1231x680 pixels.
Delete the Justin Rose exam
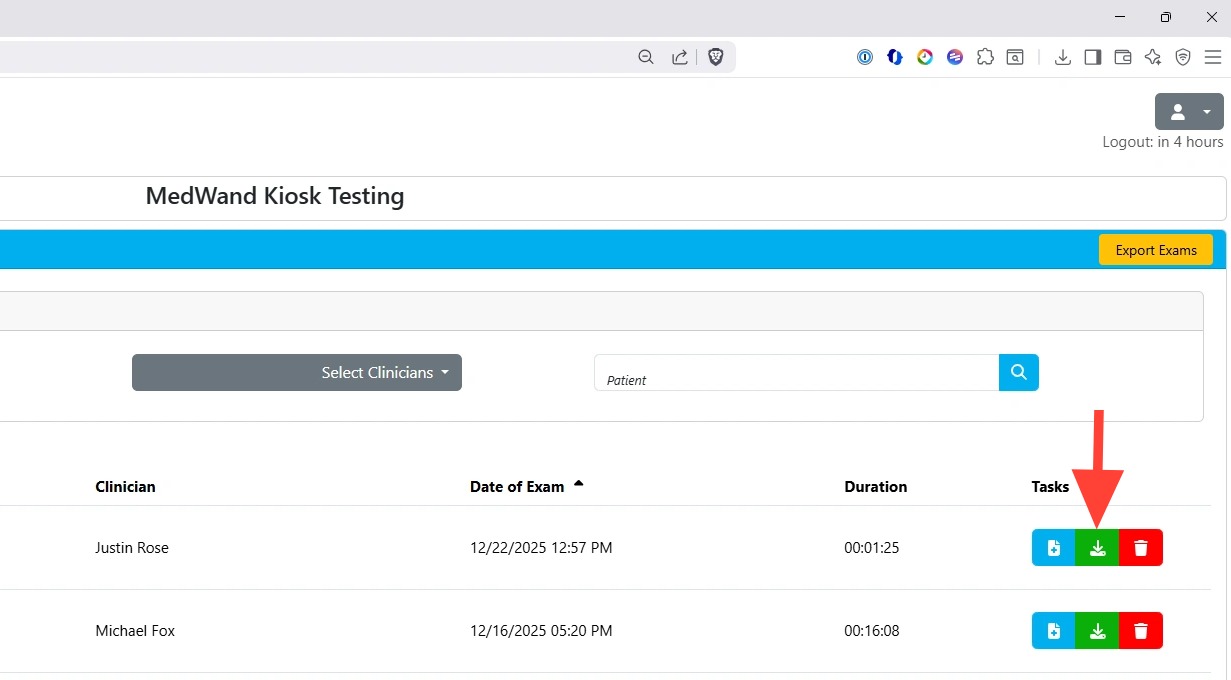(1141, 548)
